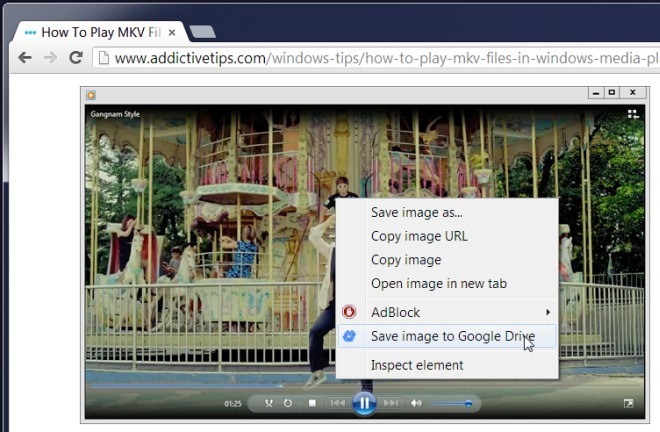Click the browser forward arrow
The width and height of the screenshot is (660, 432).
tap(49, 58)
